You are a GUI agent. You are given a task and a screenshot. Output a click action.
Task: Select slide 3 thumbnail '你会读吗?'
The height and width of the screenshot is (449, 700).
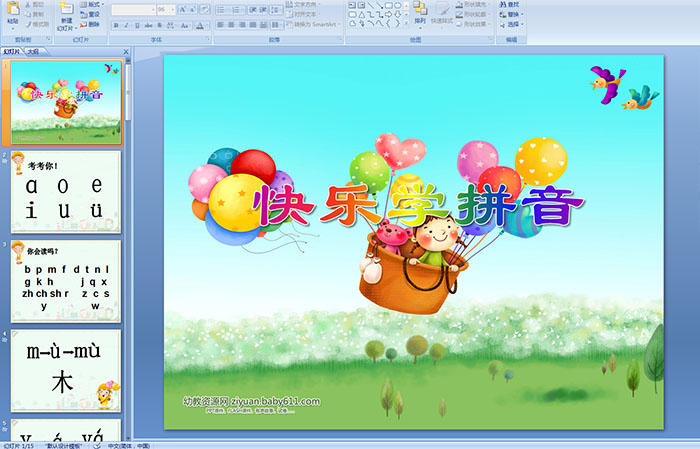coord(66,281)
